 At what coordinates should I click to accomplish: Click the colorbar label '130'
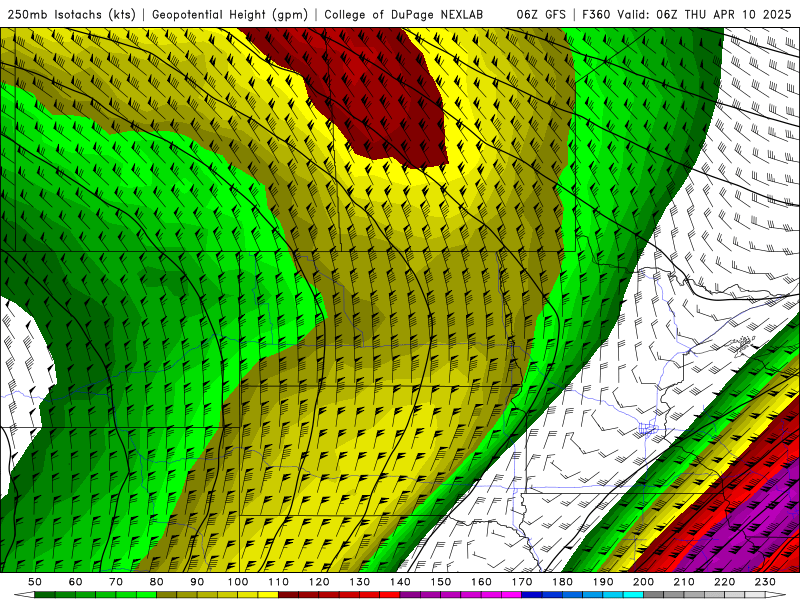click(360, 582)
